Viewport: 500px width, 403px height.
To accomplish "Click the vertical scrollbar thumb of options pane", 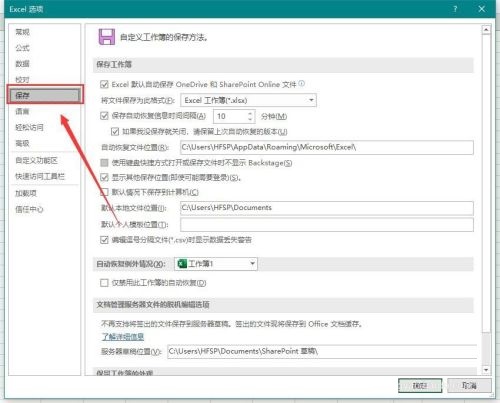I will 486,183.
